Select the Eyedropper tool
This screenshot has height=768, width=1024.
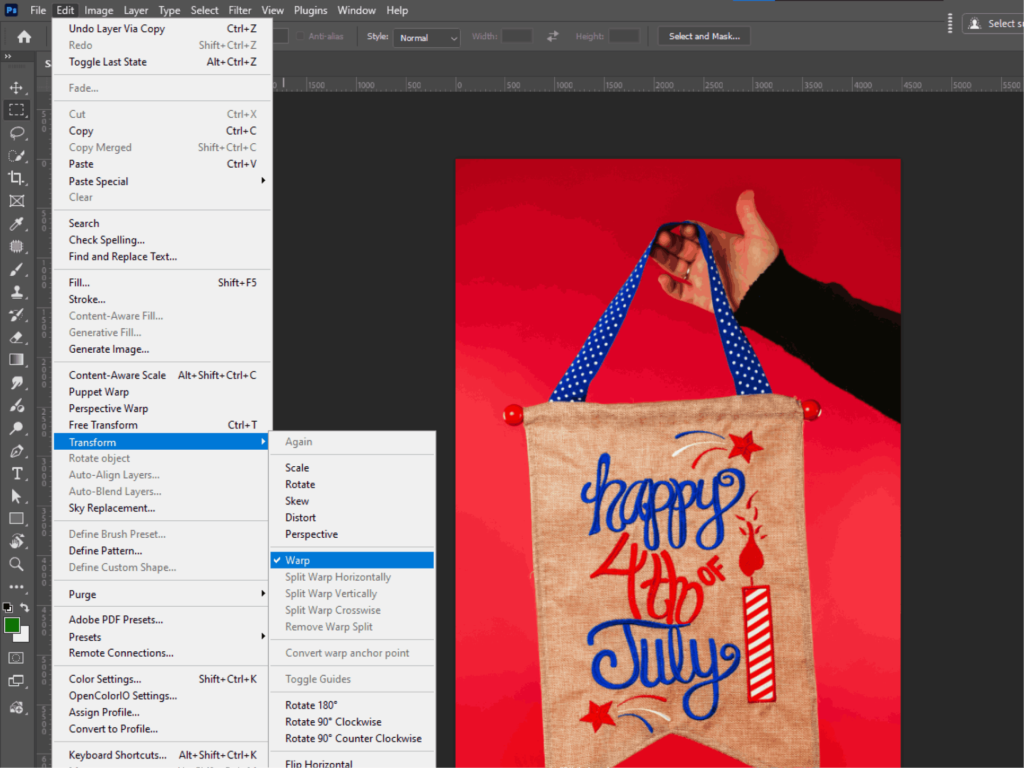(16, 224)
